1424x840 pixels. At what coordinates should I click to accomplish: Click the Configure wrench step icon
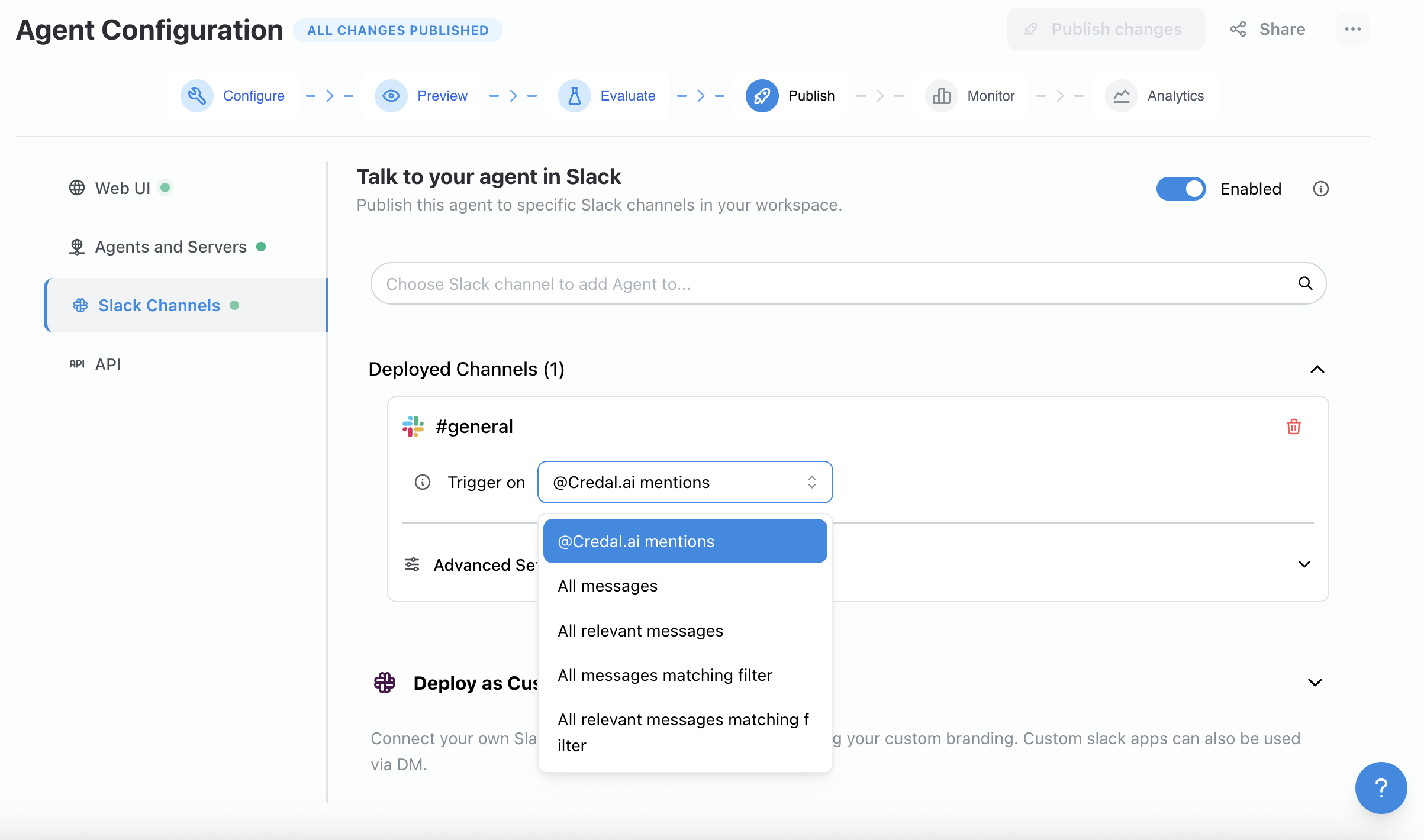coord(196,95)
